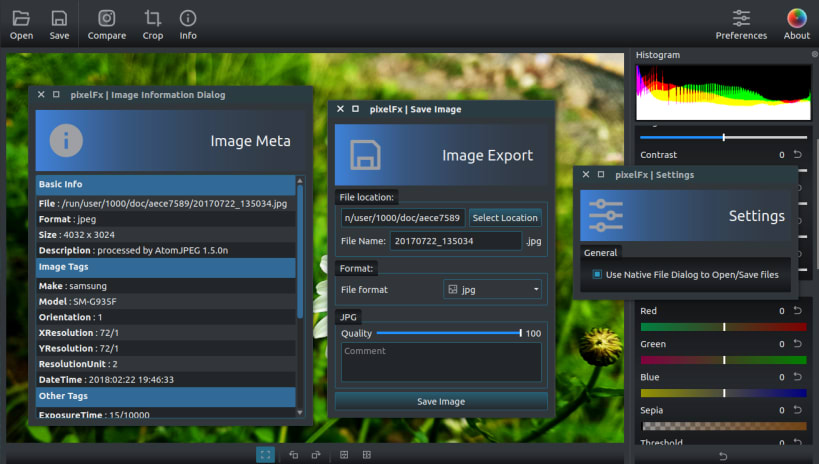Select the Description AtomJPEG row

pyautogui.click(x=166, y=250)
